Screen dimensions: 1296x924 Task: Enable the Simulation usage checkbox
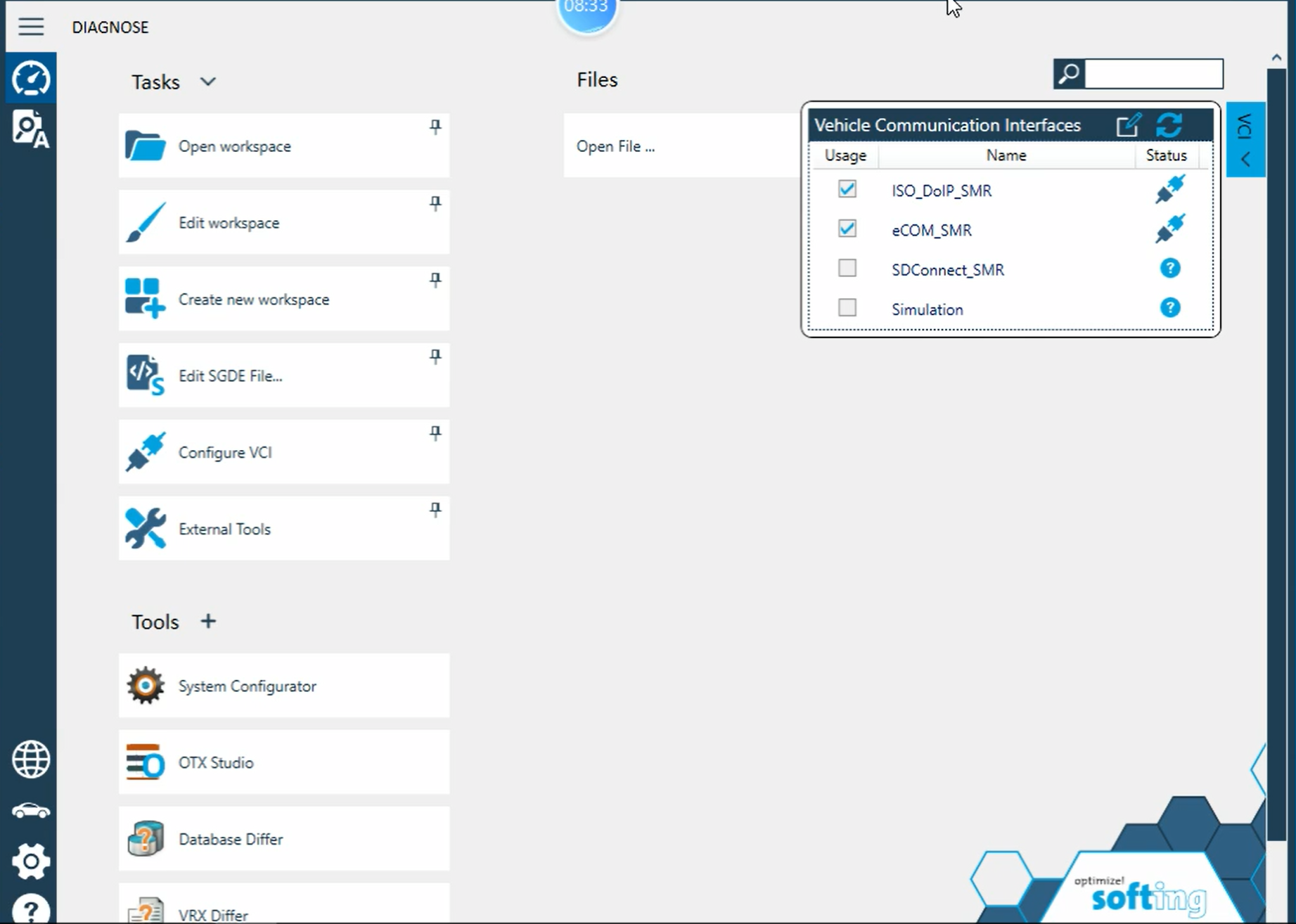coord(847,307)
